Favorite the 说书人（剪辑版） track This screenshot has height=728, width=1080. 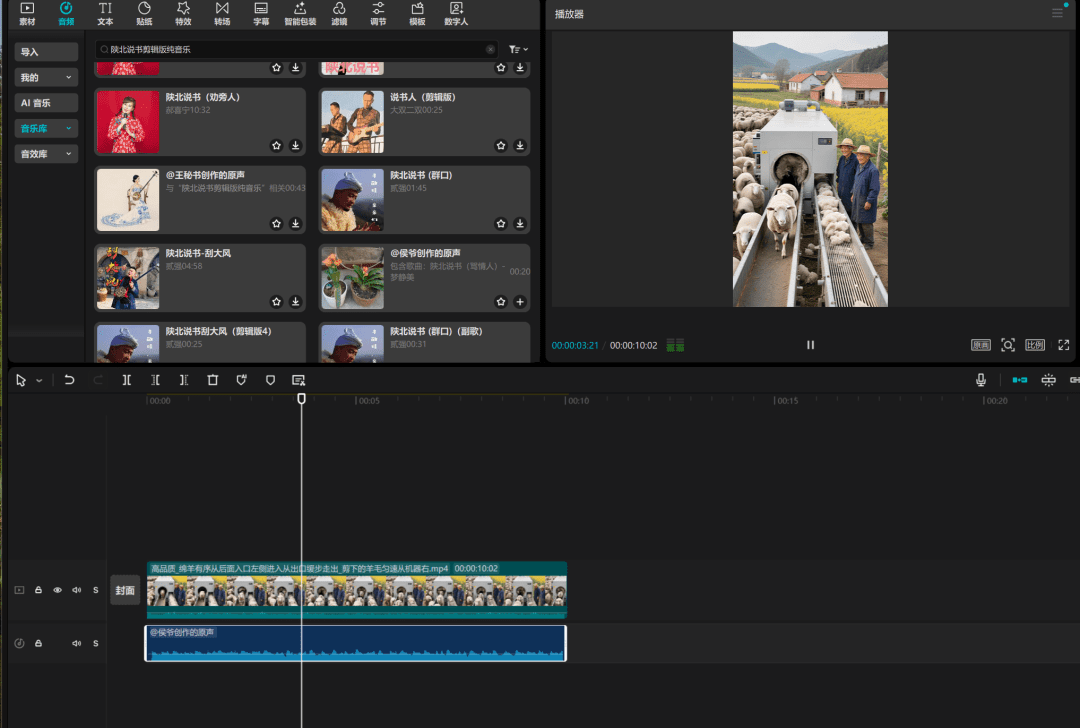[501, 145]
